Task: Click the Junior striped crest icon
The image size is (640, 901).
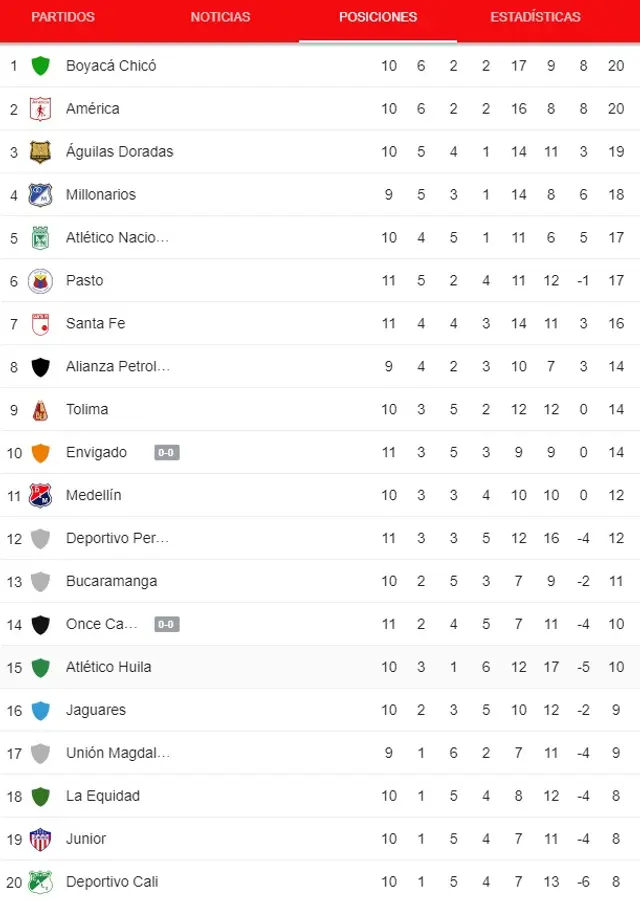Action: (x=40, y=839)
